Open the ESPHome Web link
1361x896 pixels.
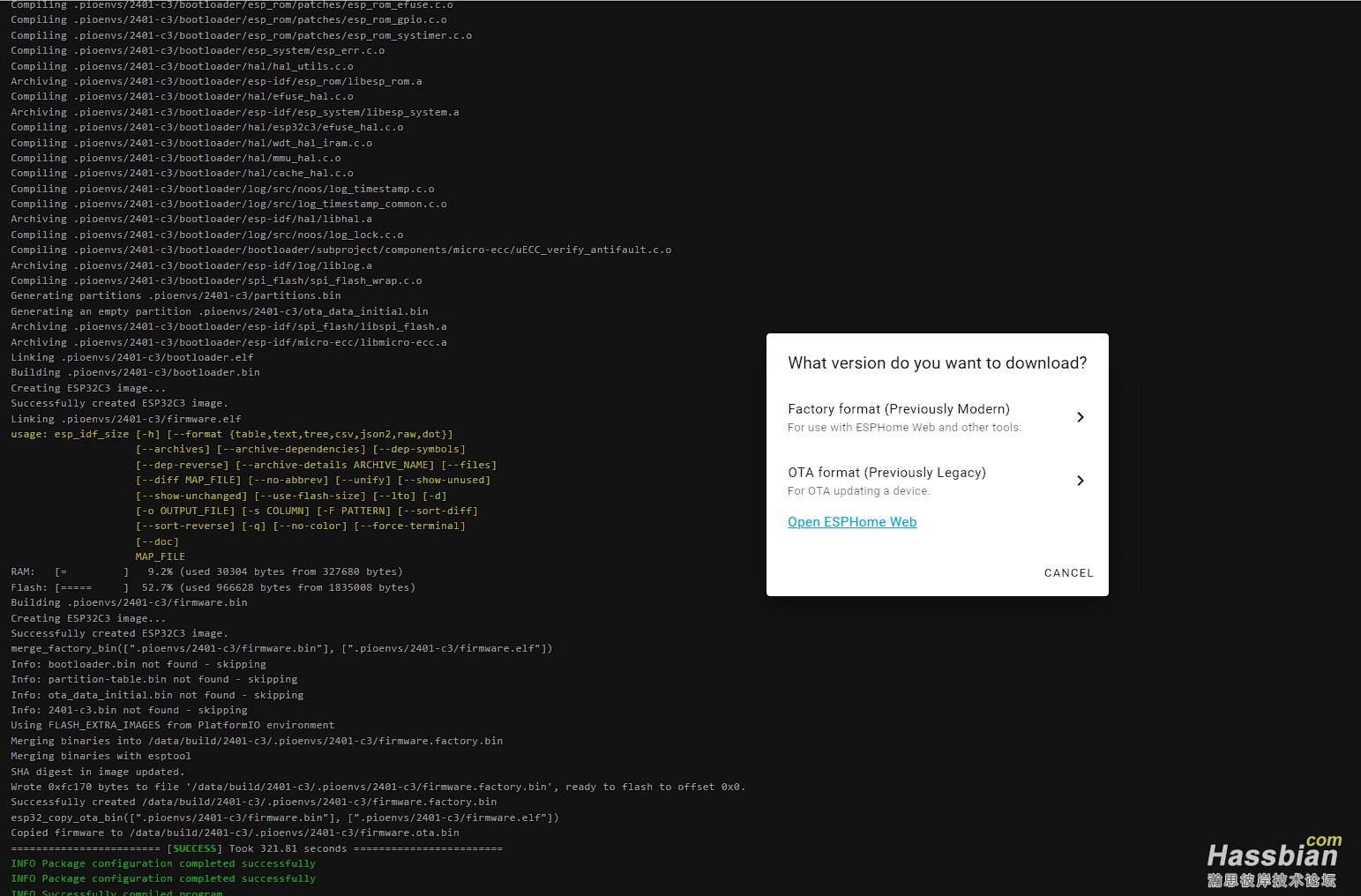click(x=851, y=522)
